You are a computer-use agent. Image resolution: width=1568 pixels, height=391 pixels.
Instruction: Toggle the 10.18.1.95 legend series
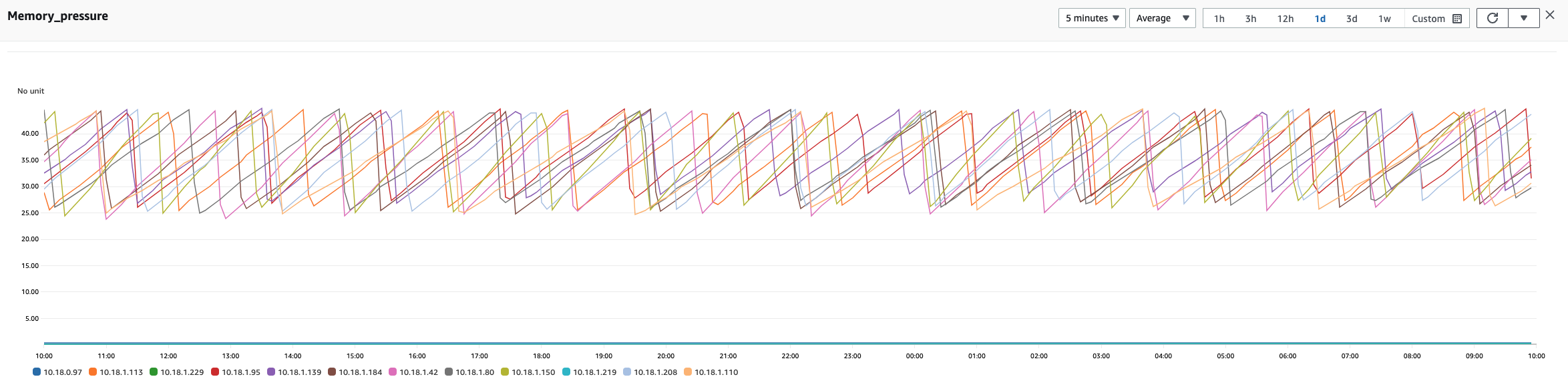pos(235,372)
